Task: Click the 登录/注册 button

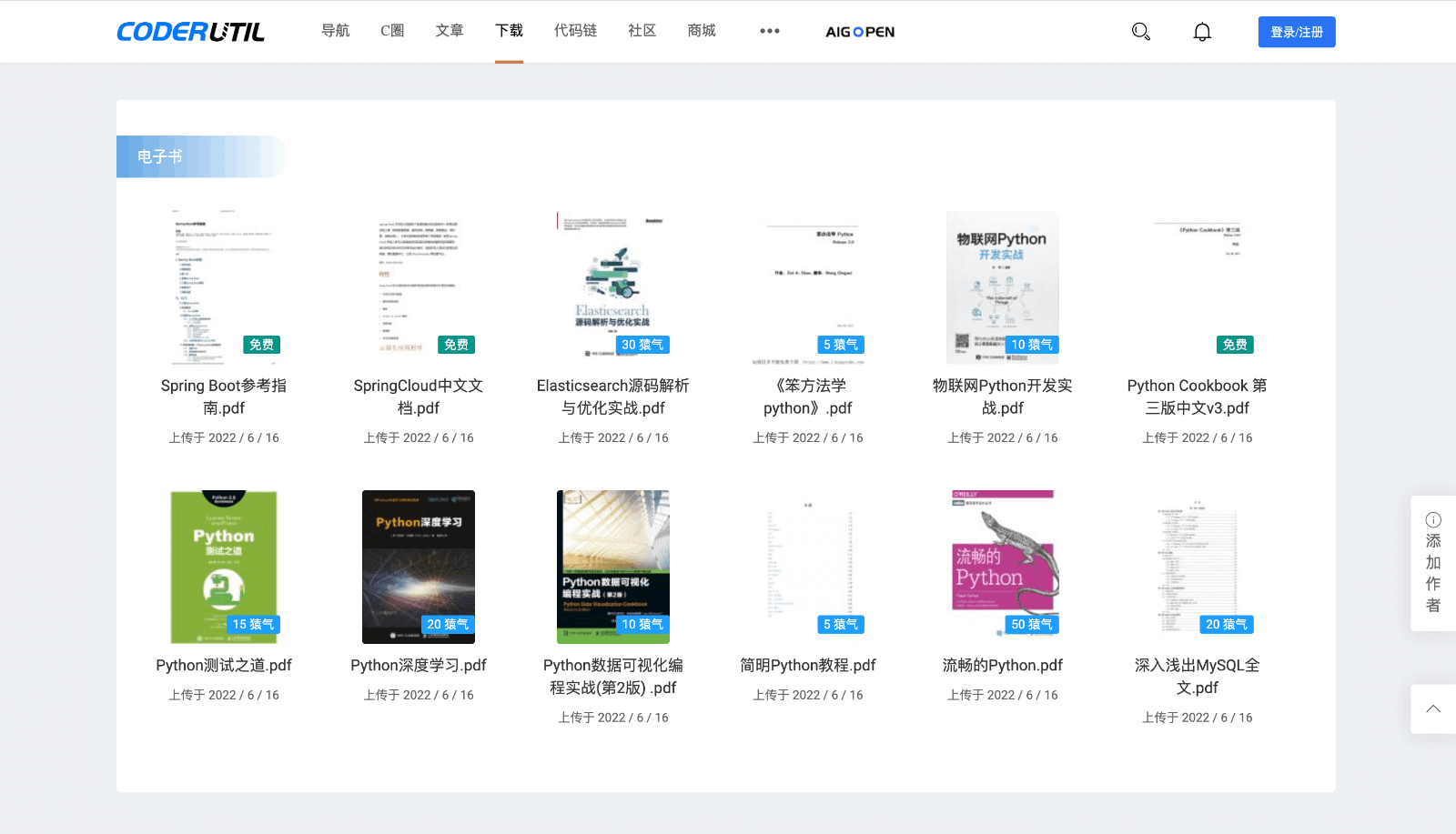Action: (1297, 32)
